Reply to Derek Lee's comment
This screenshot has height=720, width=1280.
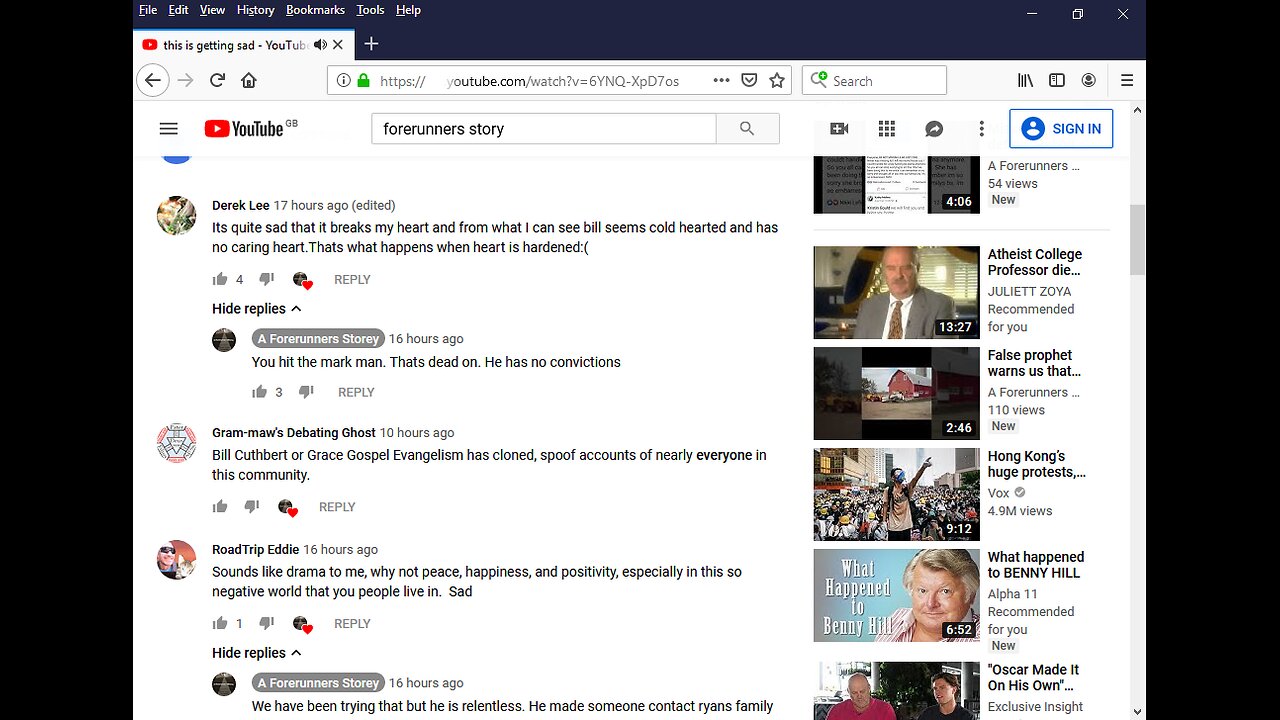click(x=352, y=280)
